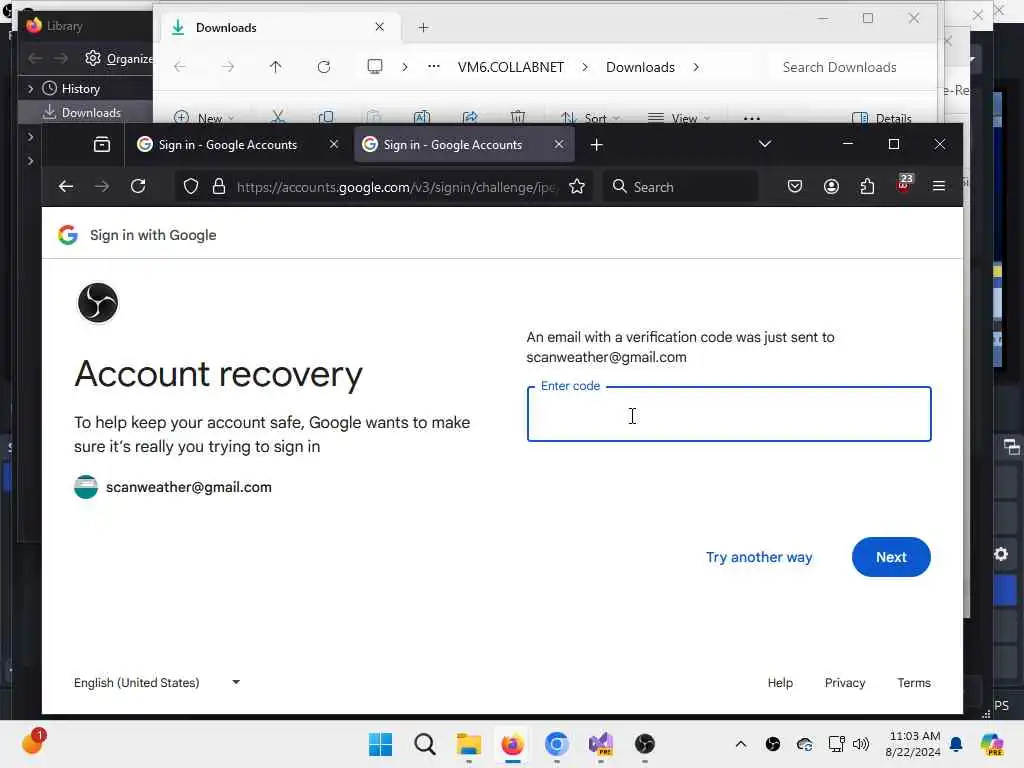Open Pocket save icon in Firefox toolbar
This screenshot has height=768, width=1024.
pyautogui.click(x=795, y=187)
